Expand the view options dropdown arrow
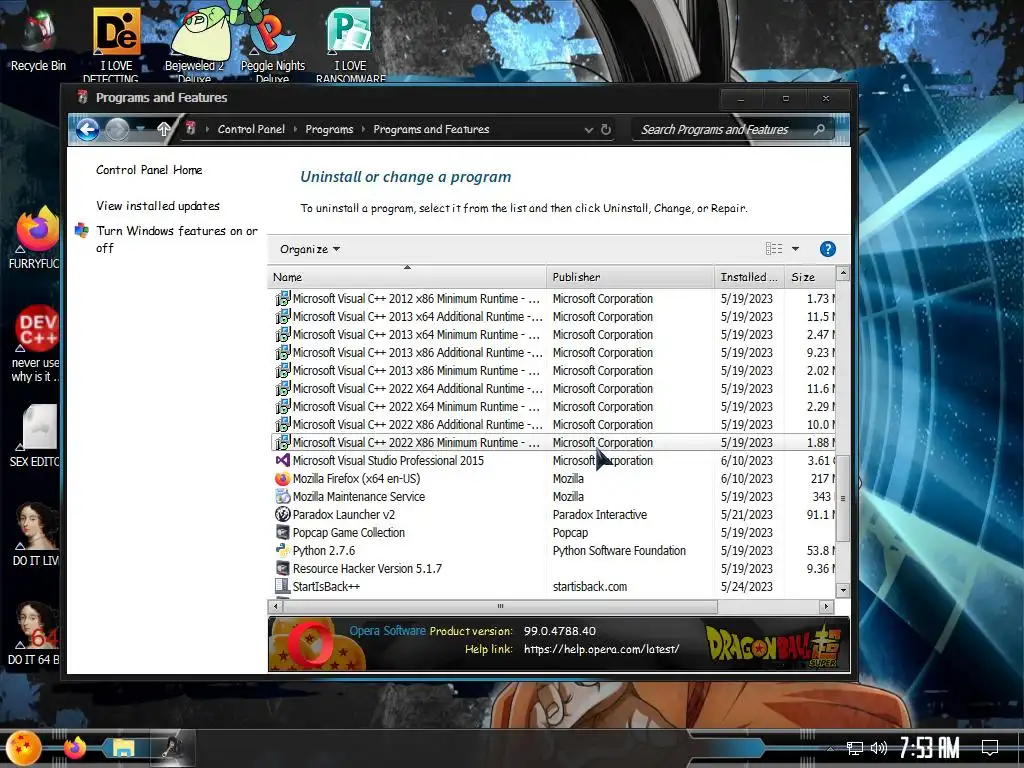Screen dimensions: 1024x768 point(795,249)
